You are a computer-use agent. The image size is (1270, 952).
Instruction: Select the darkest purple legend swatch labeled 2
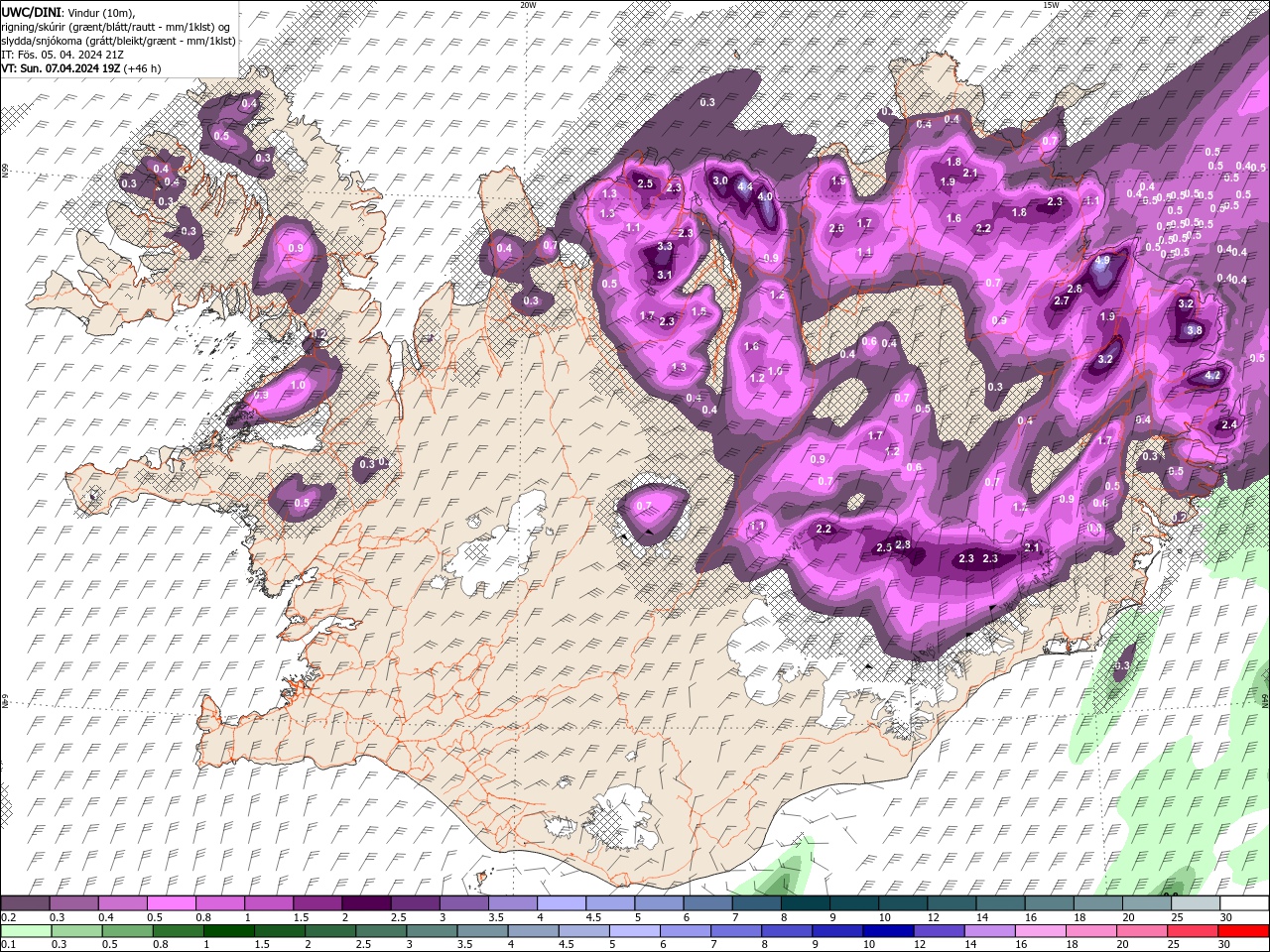(x=365, y=903)
